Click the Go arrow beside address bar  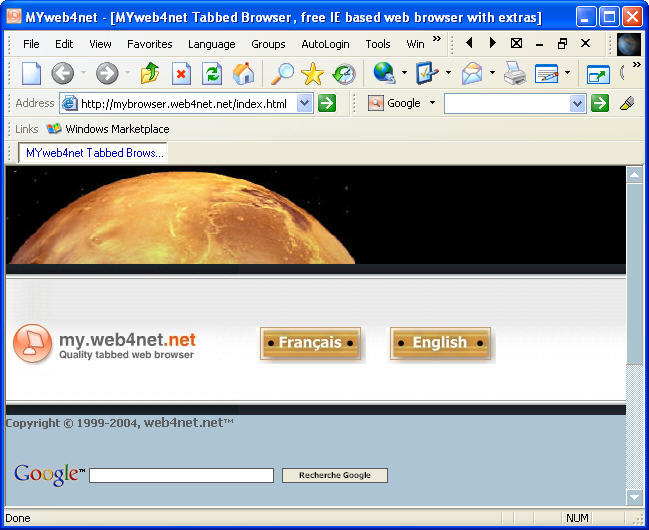point(327,103)
